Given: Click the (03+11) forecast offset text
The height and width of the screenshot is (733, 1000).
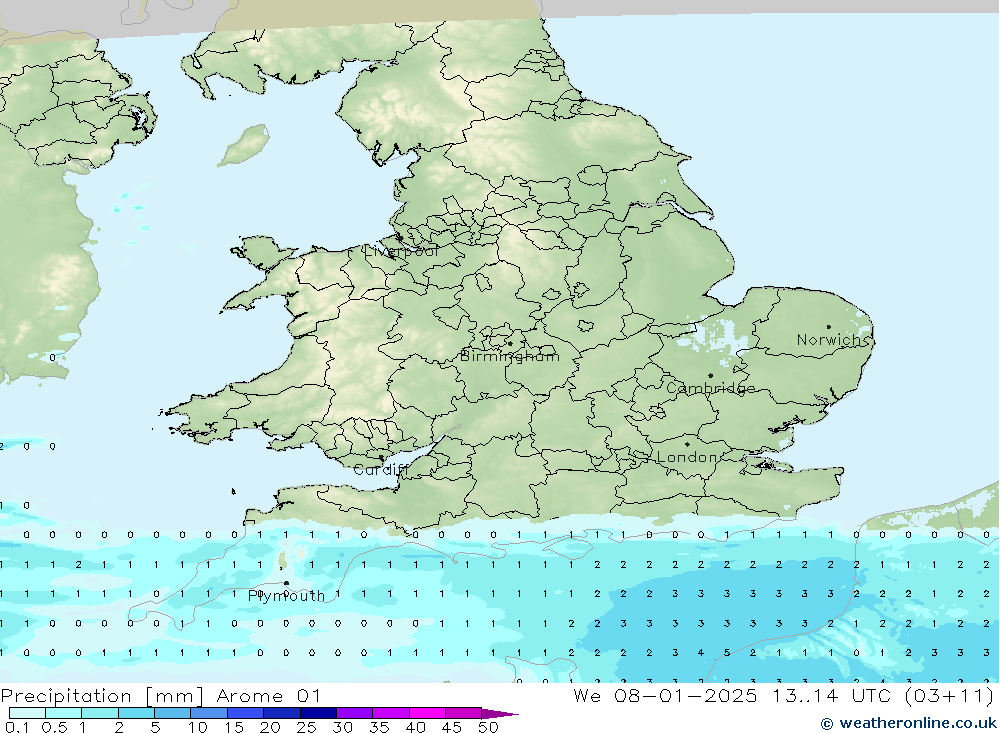Looking at the screenshot, I should click(x=950, y=695).
